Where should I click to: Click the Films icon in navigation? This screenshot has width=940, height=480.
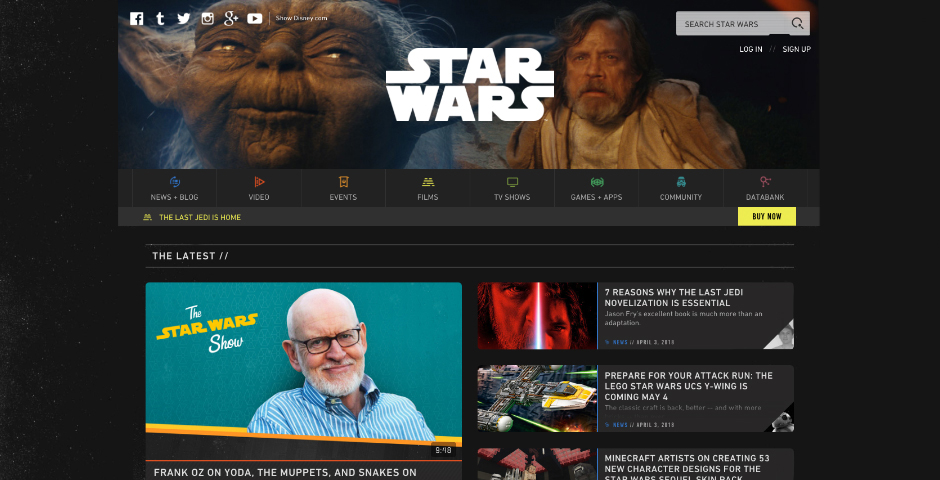click(428, 182)
